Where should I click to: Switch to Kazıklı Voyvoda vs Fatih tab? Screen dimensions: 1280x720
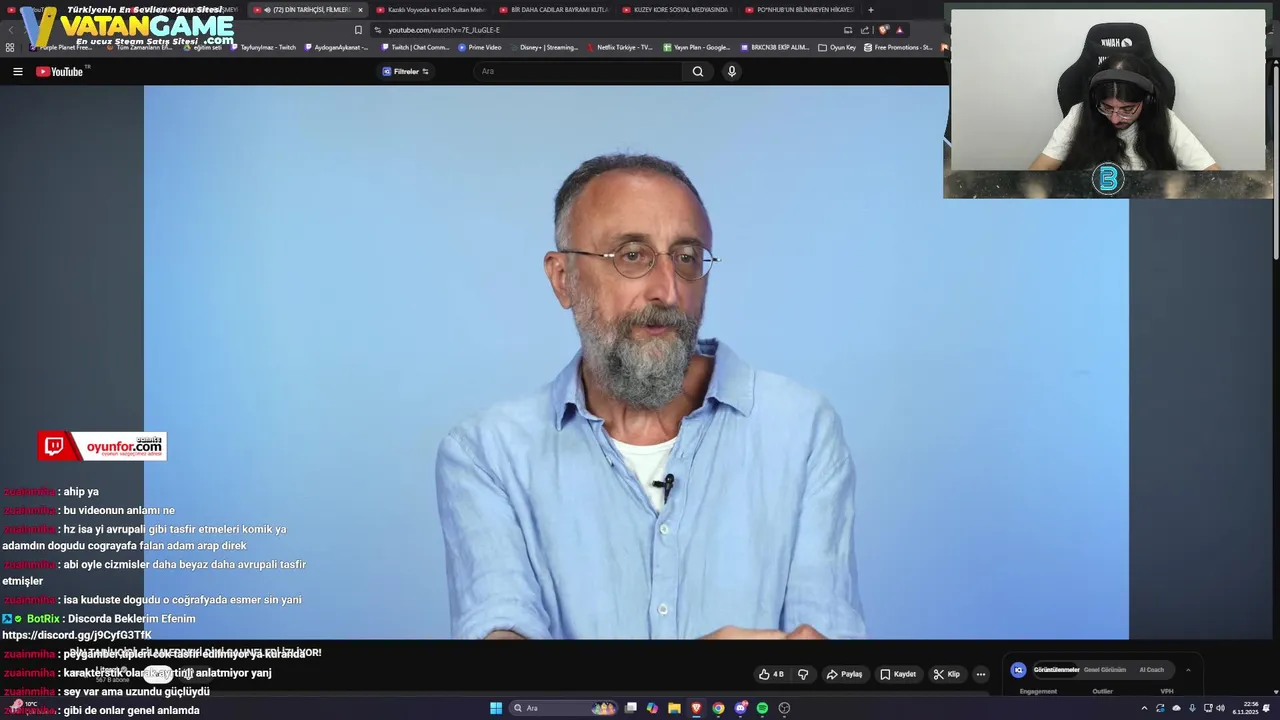(430, 10)
